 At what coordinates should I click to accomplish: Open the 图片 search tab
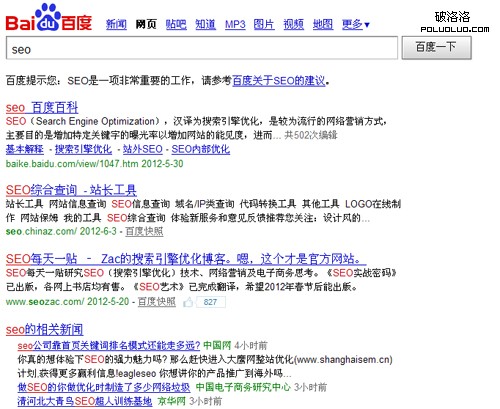264,24
